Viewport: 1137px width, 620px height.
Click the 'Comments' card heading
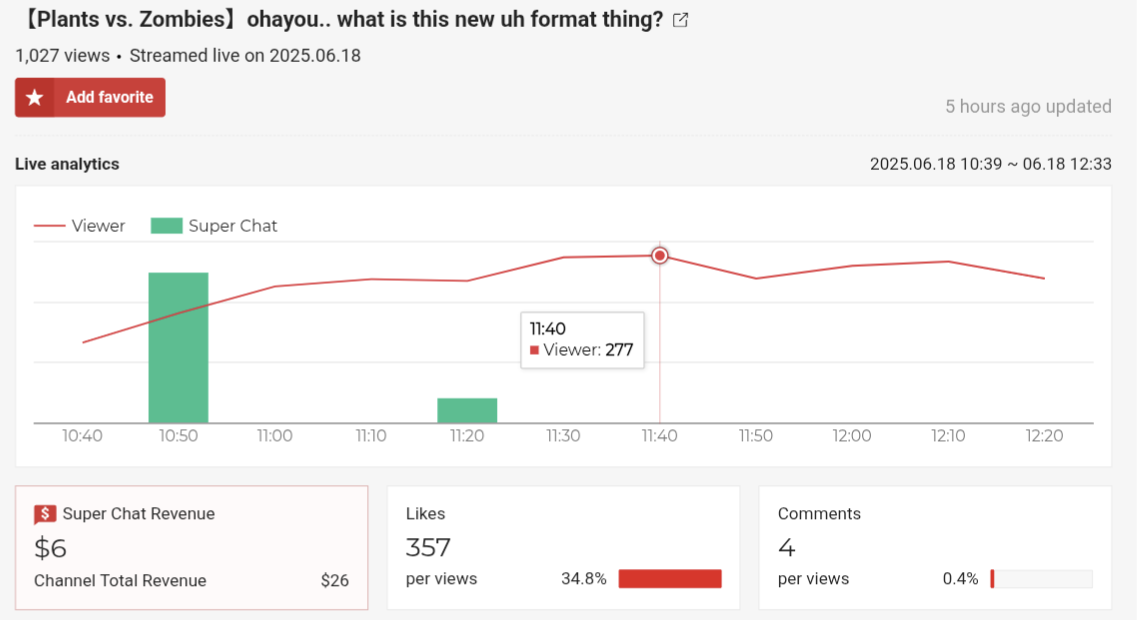tap(819, 513)
